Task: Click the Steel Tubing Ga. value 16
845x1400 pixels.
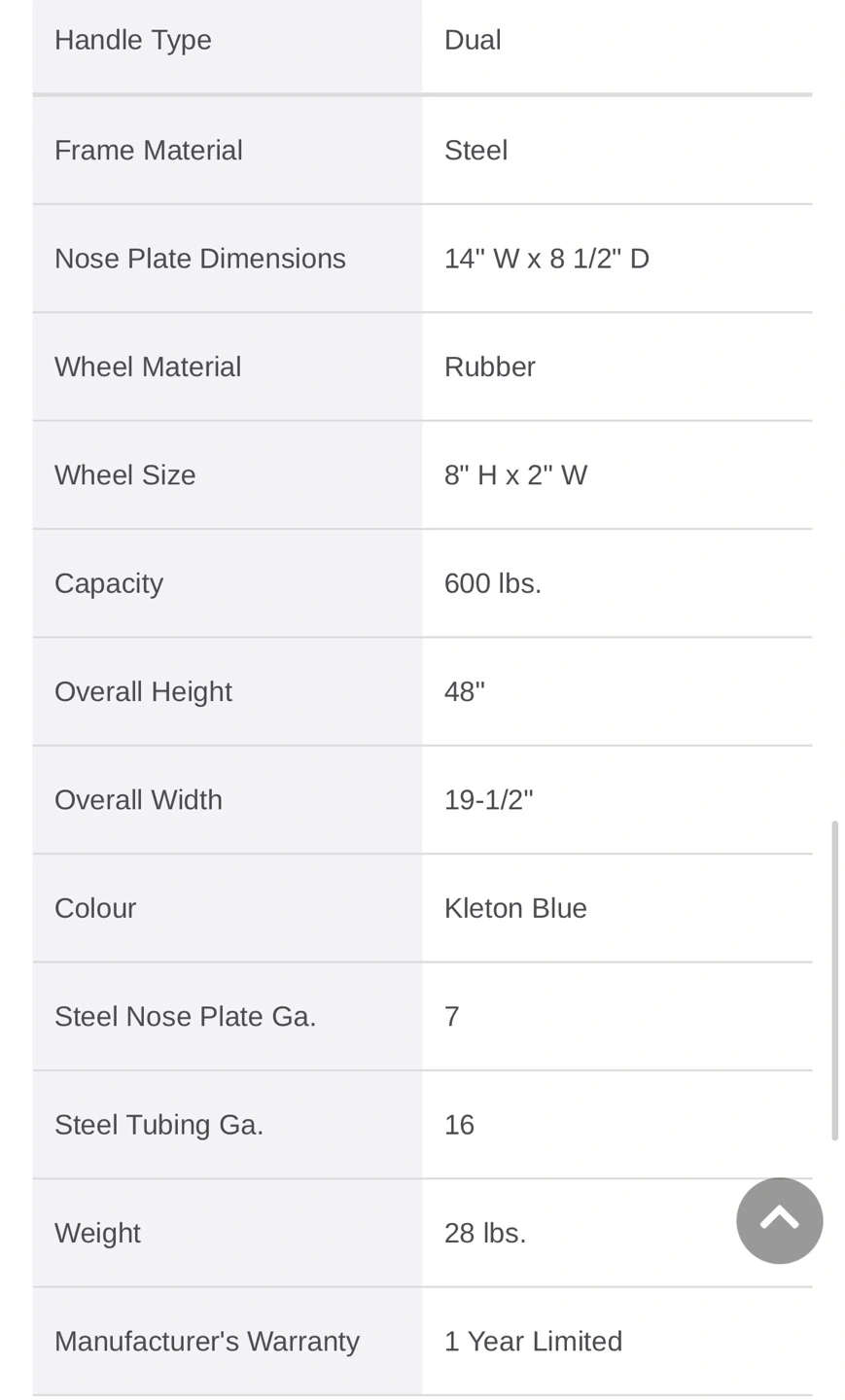Action: [459, 1125]
